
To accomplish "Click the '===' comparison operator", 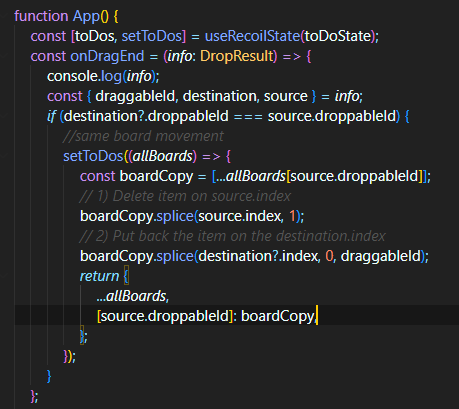I will tap(248, 116).
